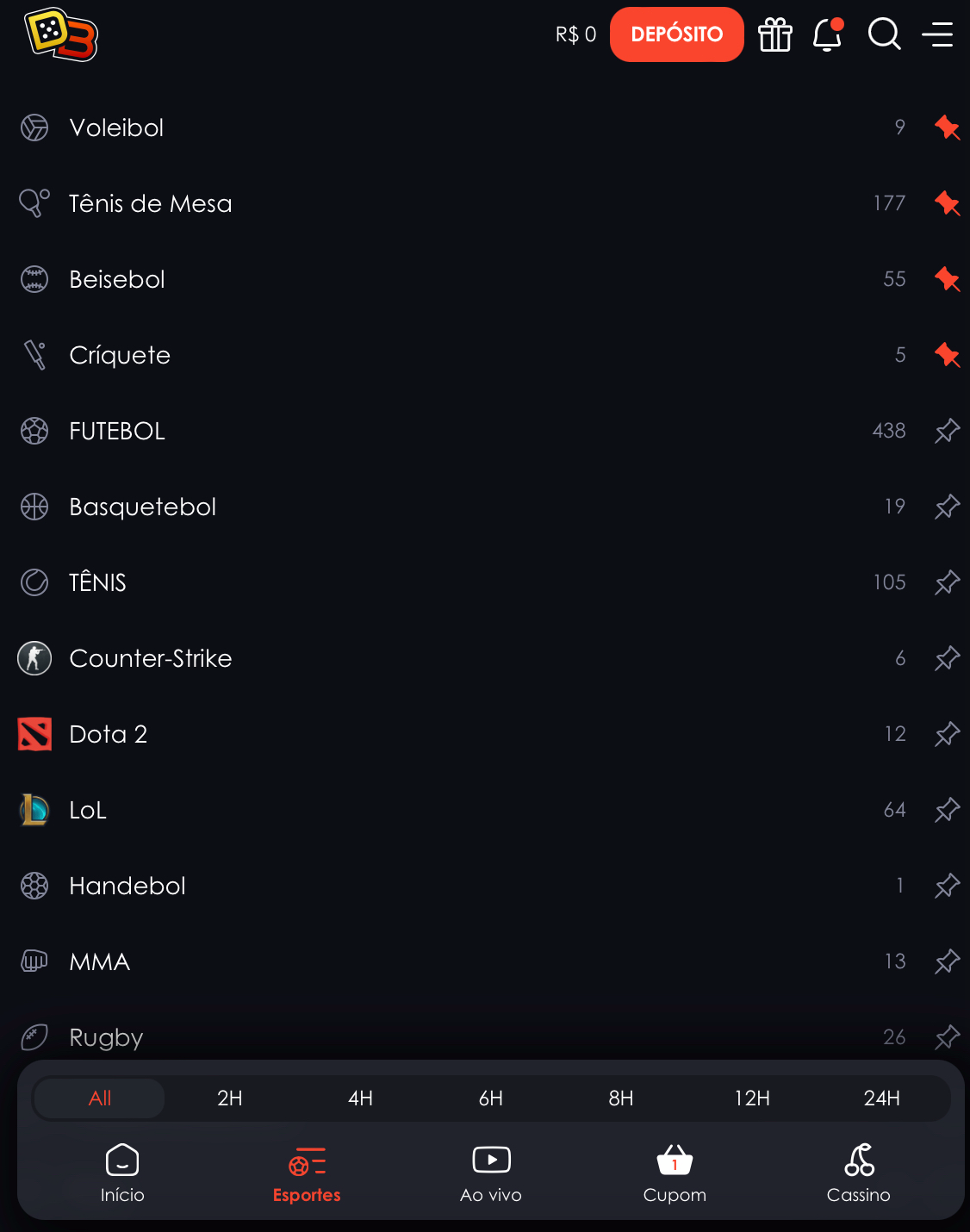Open the Cupom basket icon
This screenshot has height=1232, width=970.
coord(675,1160)
